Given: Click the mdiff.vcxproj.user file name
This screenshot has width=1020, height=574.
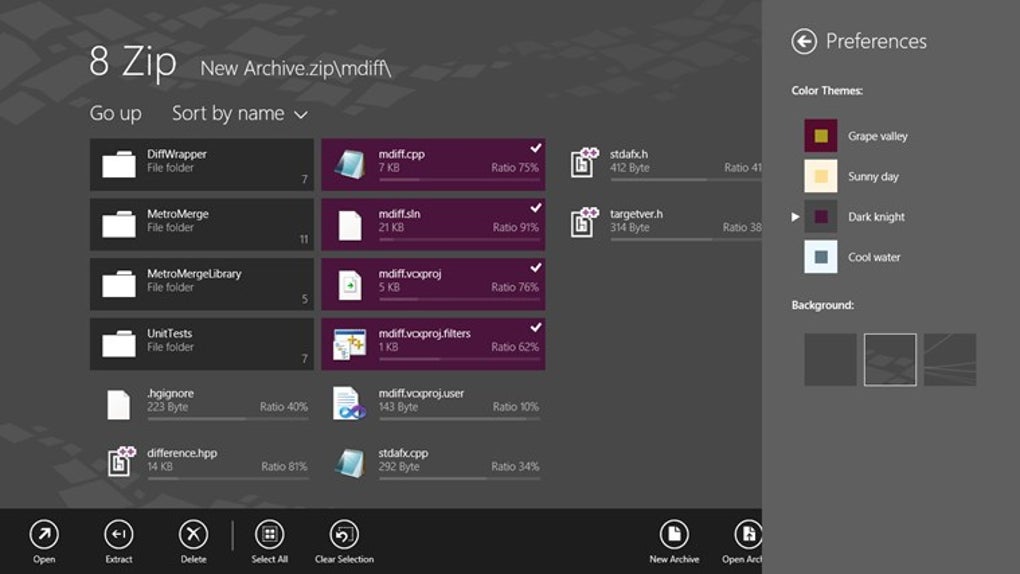Looking at the screenshot, I should (422, 393).
